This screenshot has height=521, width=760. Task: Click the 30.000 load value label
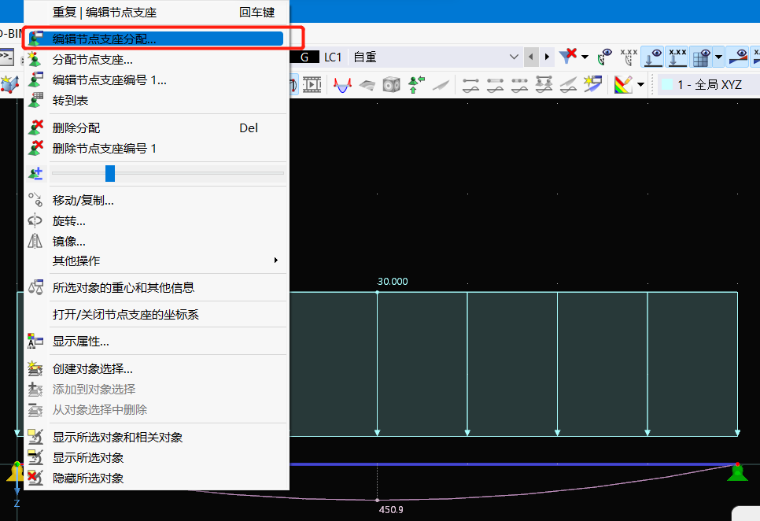pyautogui.click(x=393, y=282)
